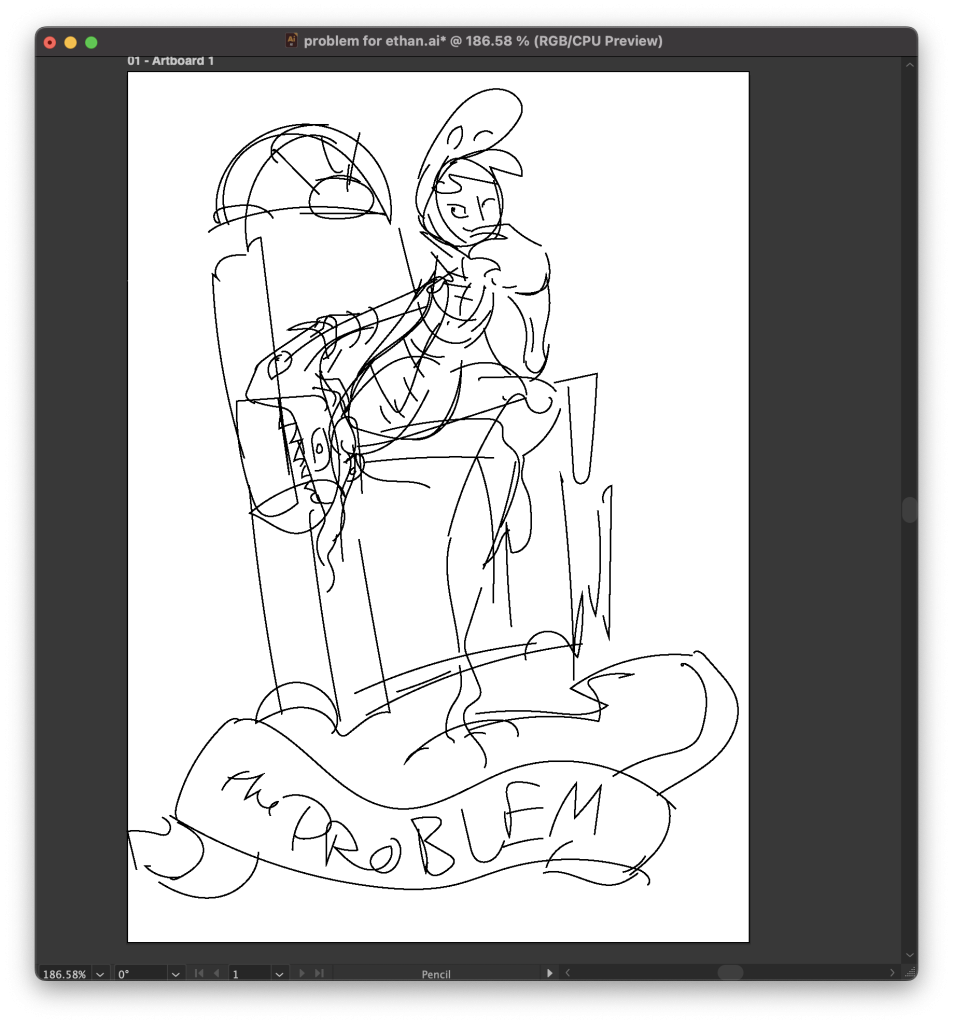Click the vertical scrollbar thumb
The height and width of the screenshot is (1024, 953).
(x=909, y=510)
